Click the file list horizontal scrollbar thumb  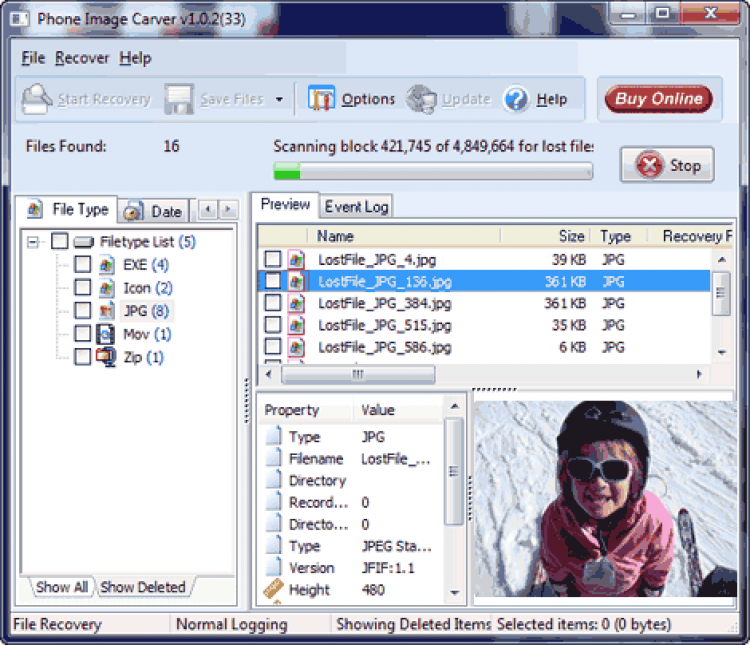[358, 374]
